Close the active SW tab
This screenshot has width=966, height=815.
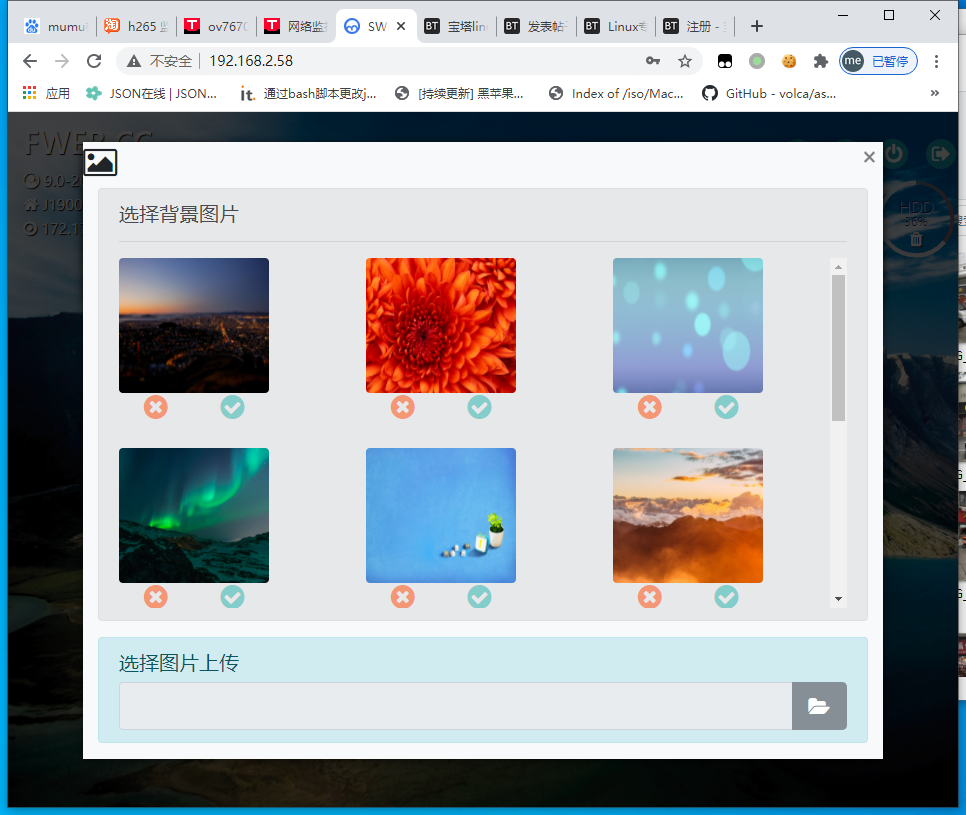pos(401,26)
